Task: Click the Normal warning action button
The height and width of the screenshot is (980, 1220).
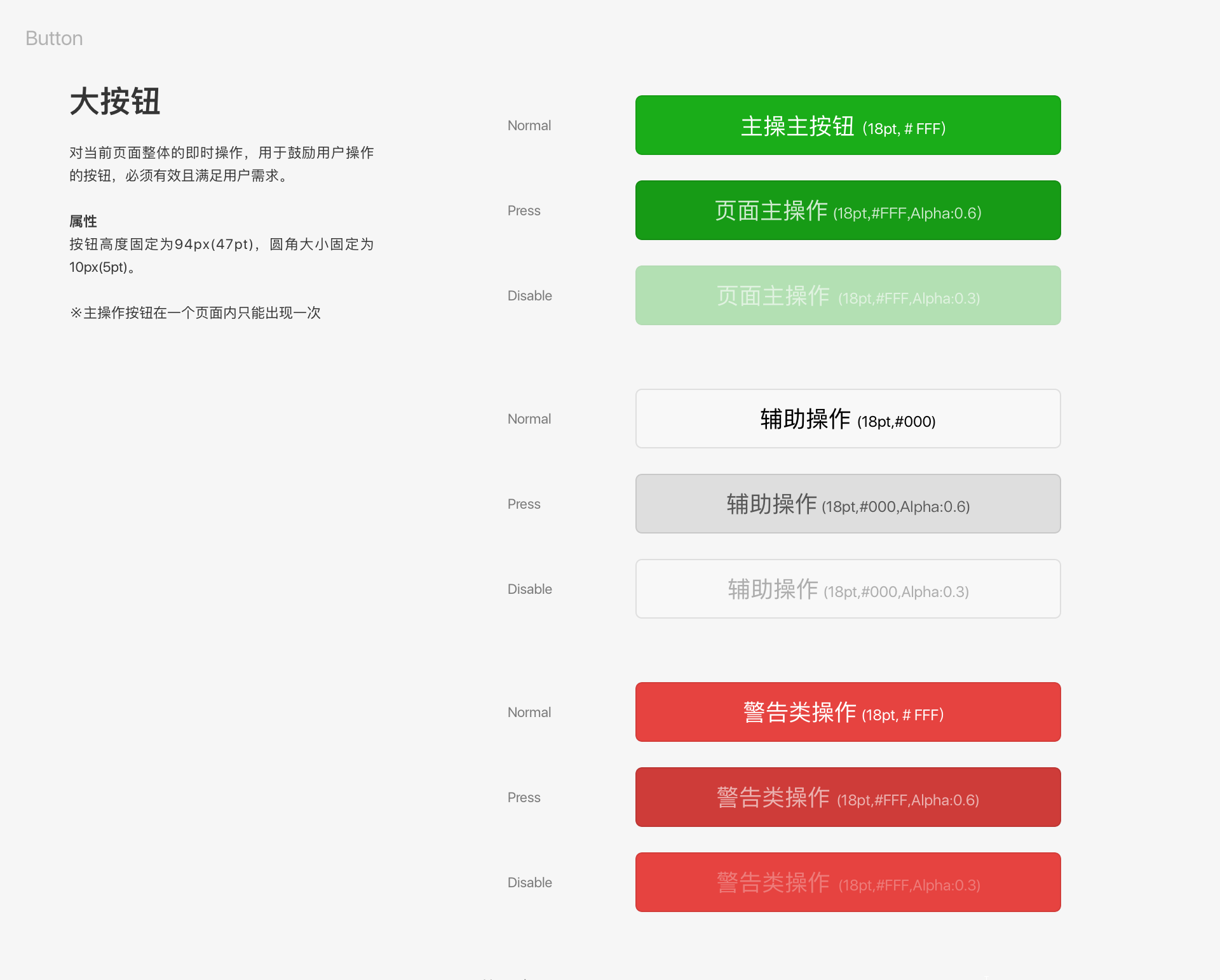Action: (847, 711)
